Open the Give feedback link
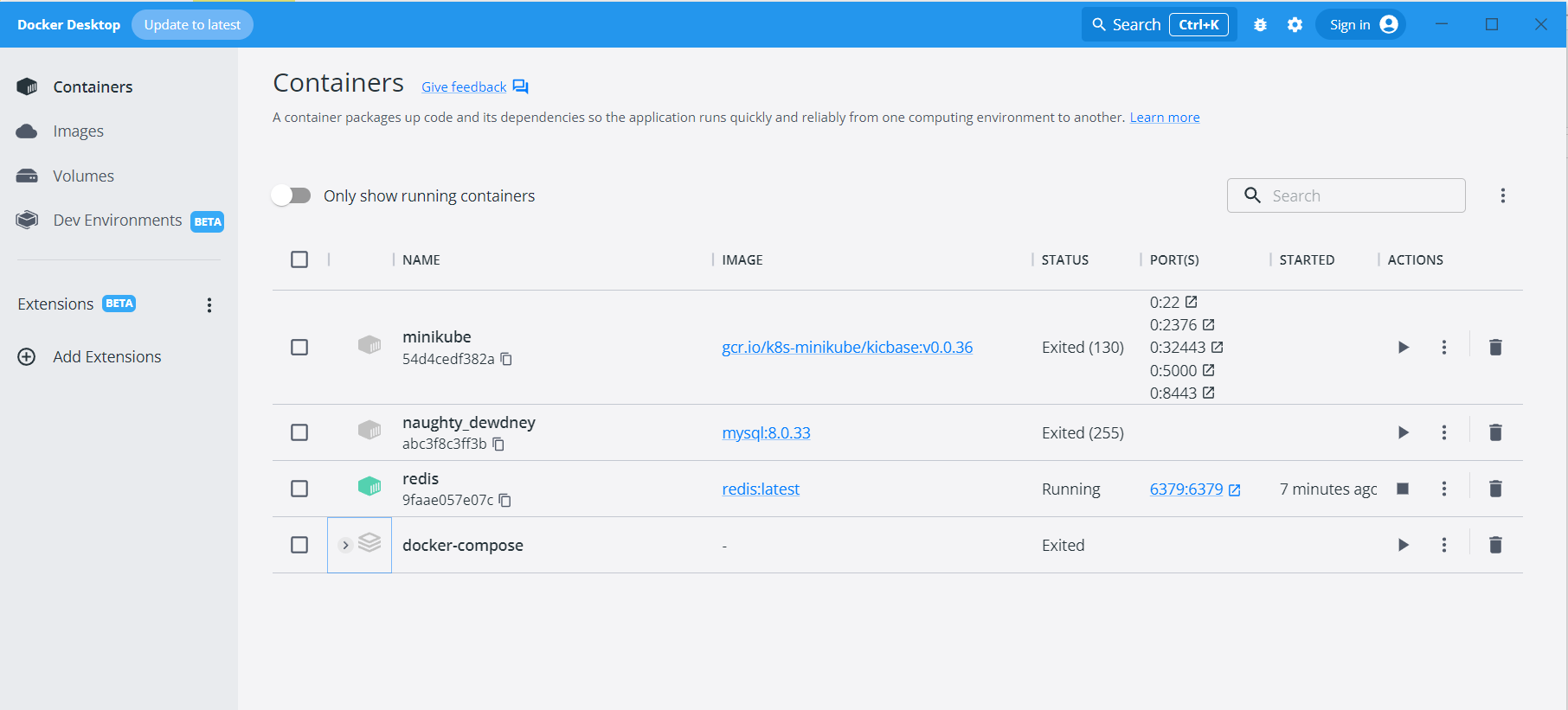 [x=464, y=86]
